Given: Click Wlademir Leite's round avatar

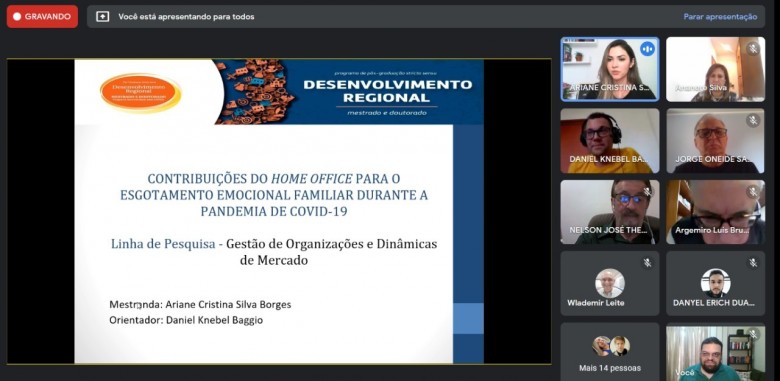Looking at the screenshot, I should (x=610, y=283).
